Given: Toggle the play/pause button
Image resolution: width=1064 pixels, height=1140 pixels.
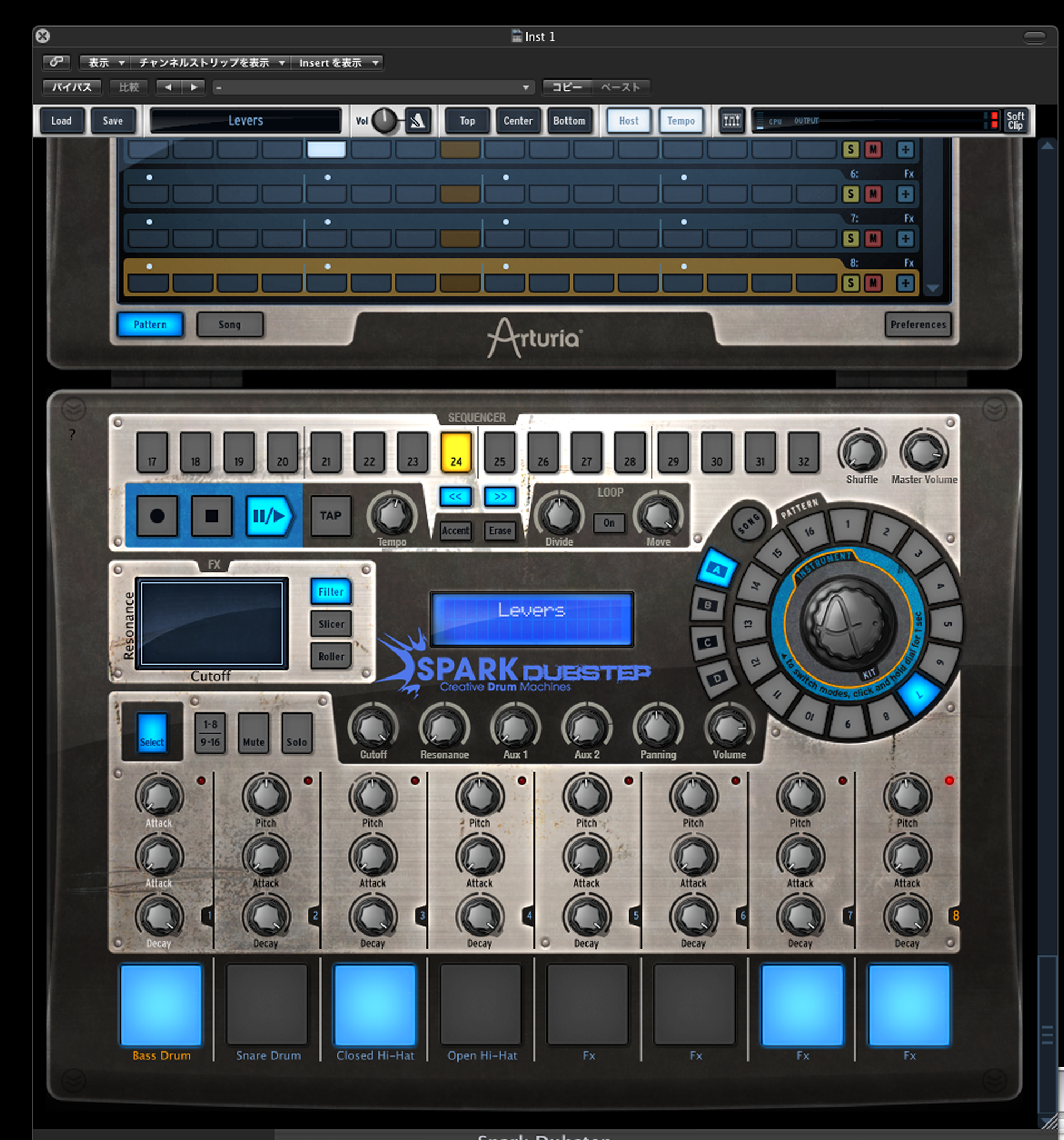Looking at the screenshot, I should coord(269,516).
